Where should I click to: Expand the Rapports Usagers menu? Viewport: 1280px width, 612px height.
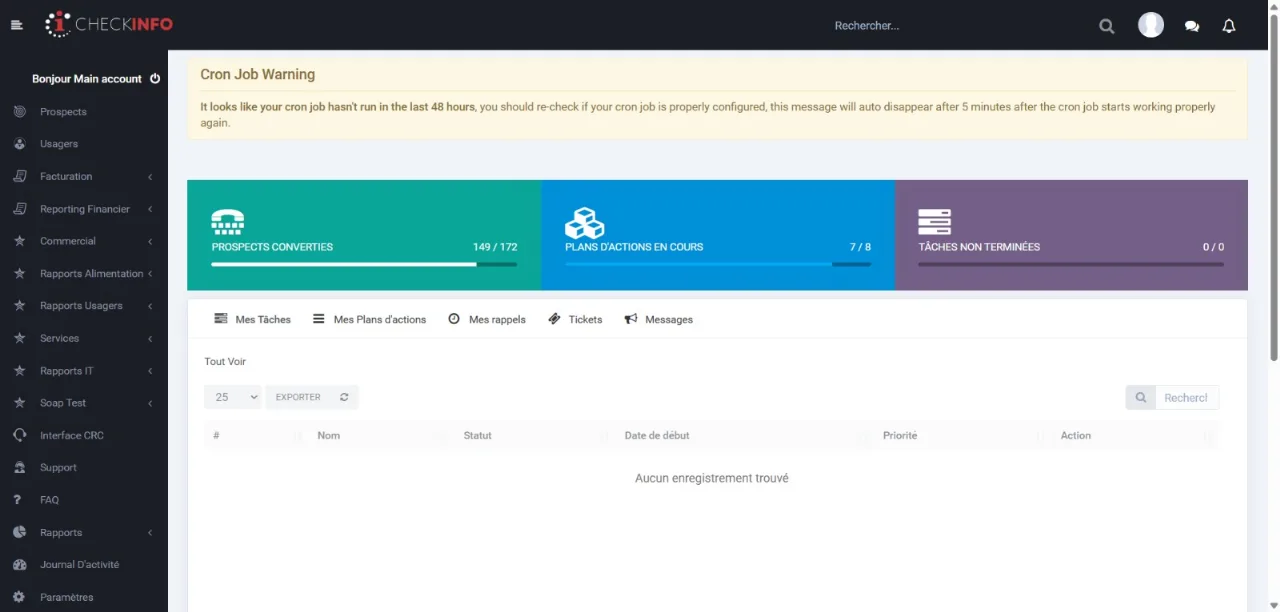click(84, 306)
